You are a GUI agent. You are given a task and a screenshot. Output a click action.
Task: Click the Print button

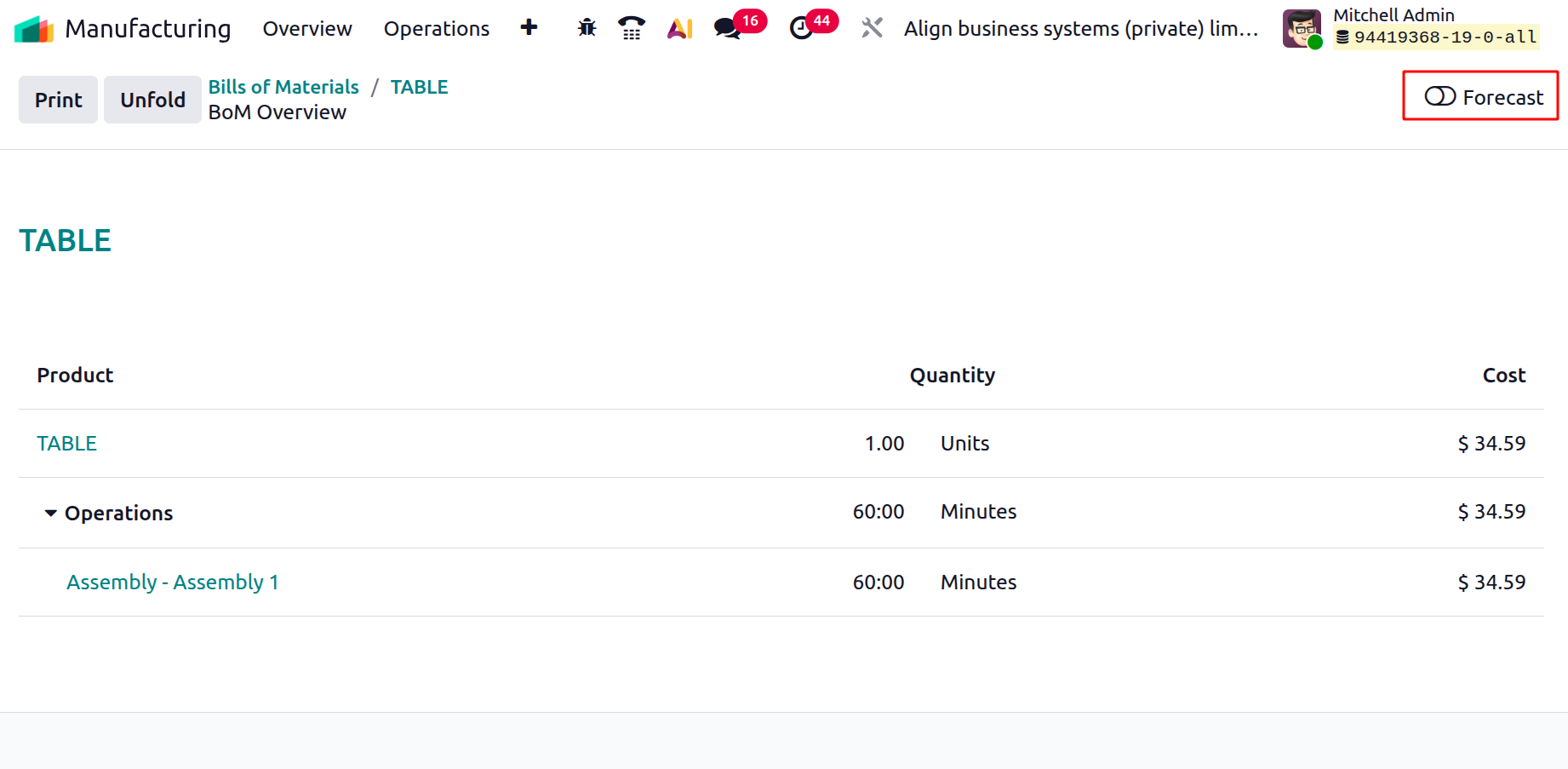point(58,100)
